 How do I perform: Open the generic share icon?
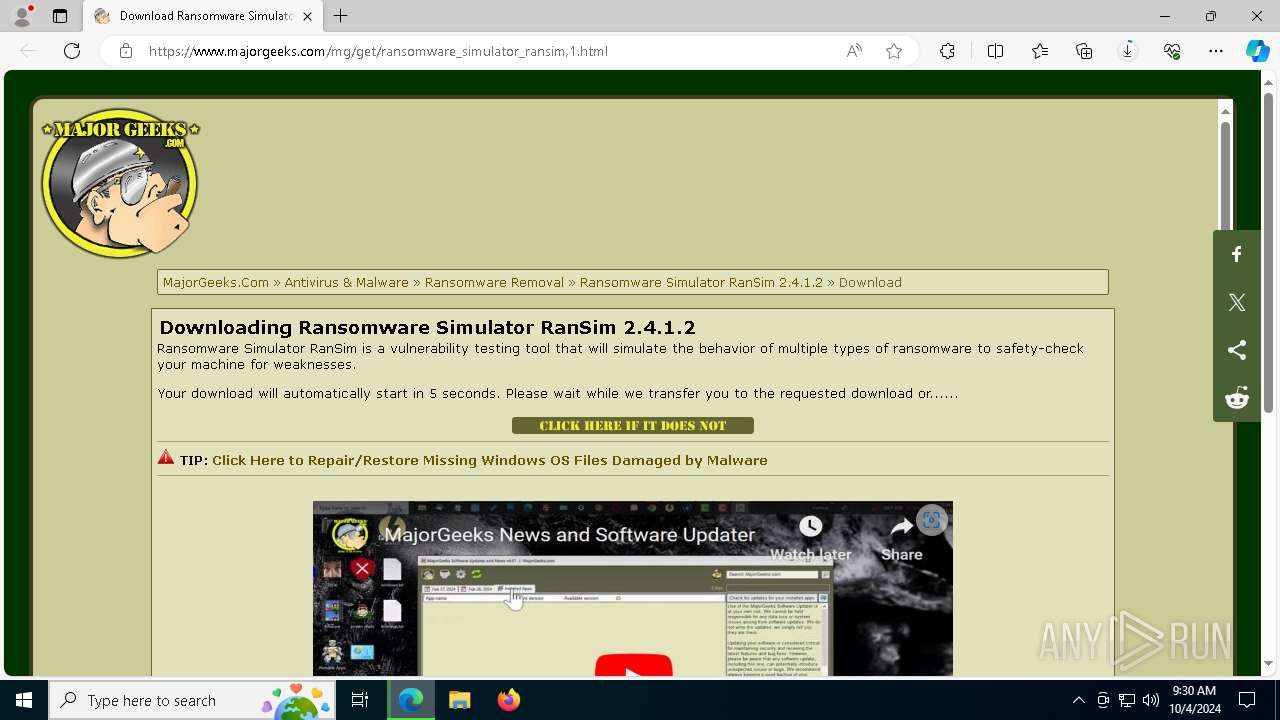click(1237, 350)
